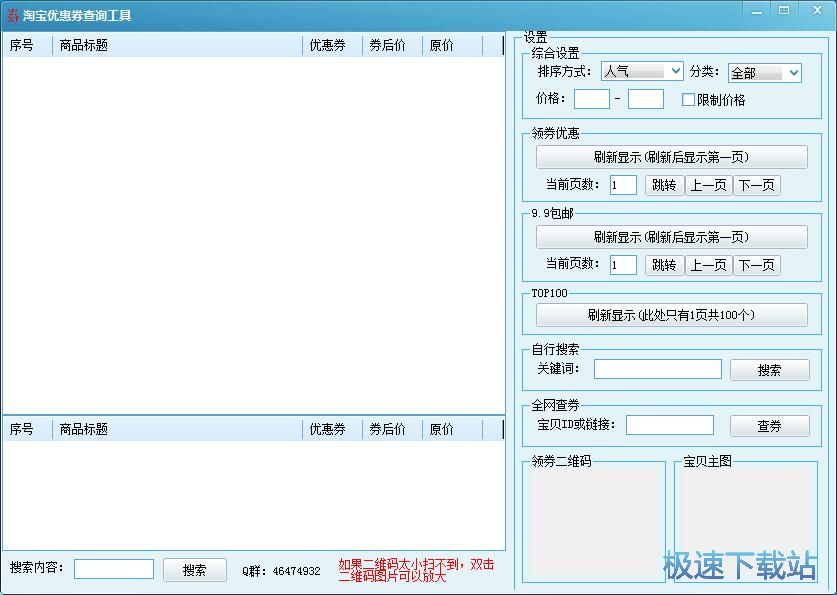Click upper table 原价 column header
Image resolution: width=837 pixels, height=595 pixels.
pos(452,45)
